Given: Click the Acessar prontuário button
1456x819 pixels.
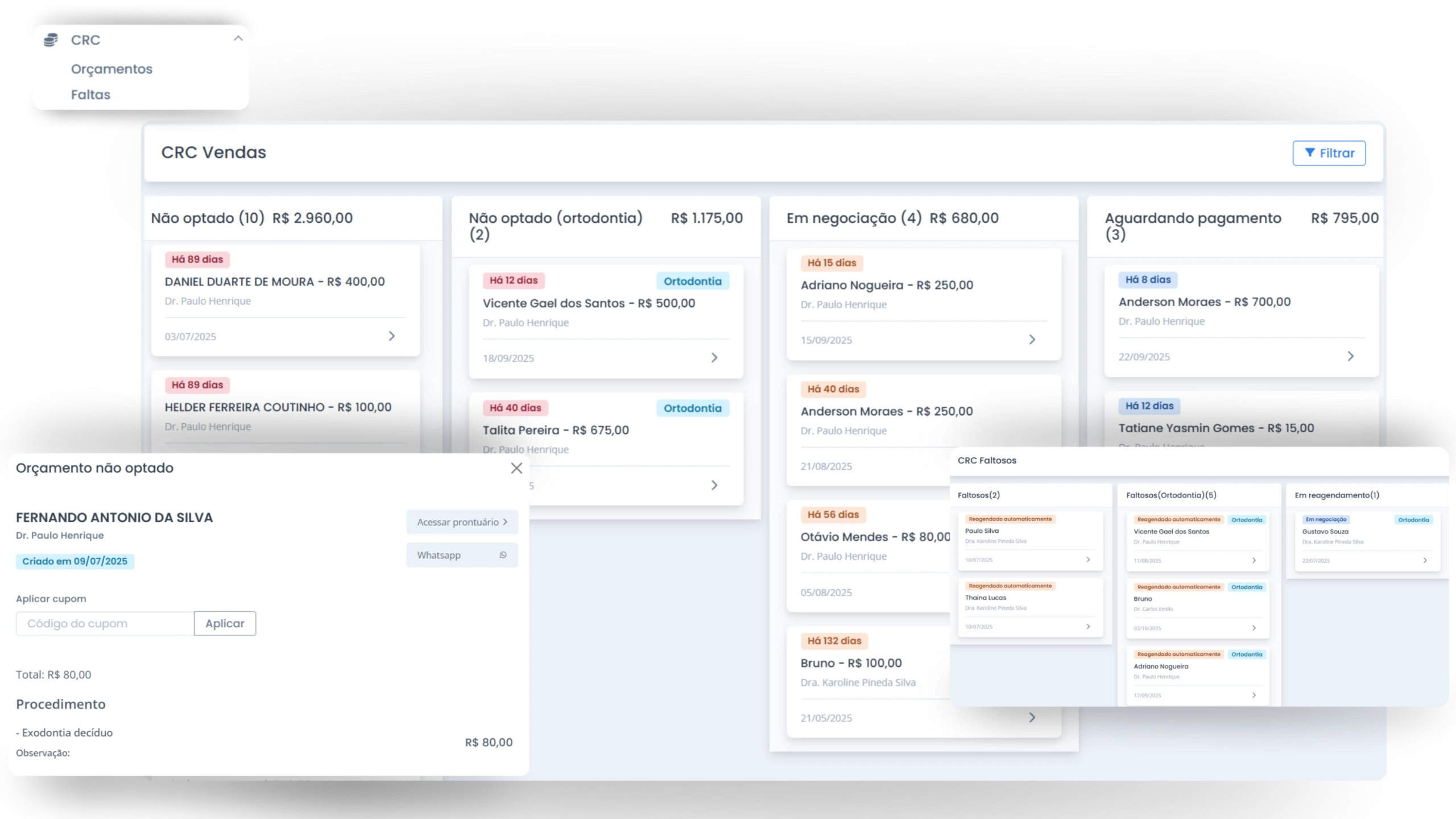Looking at the screenshot, I should tap(462, 522).
